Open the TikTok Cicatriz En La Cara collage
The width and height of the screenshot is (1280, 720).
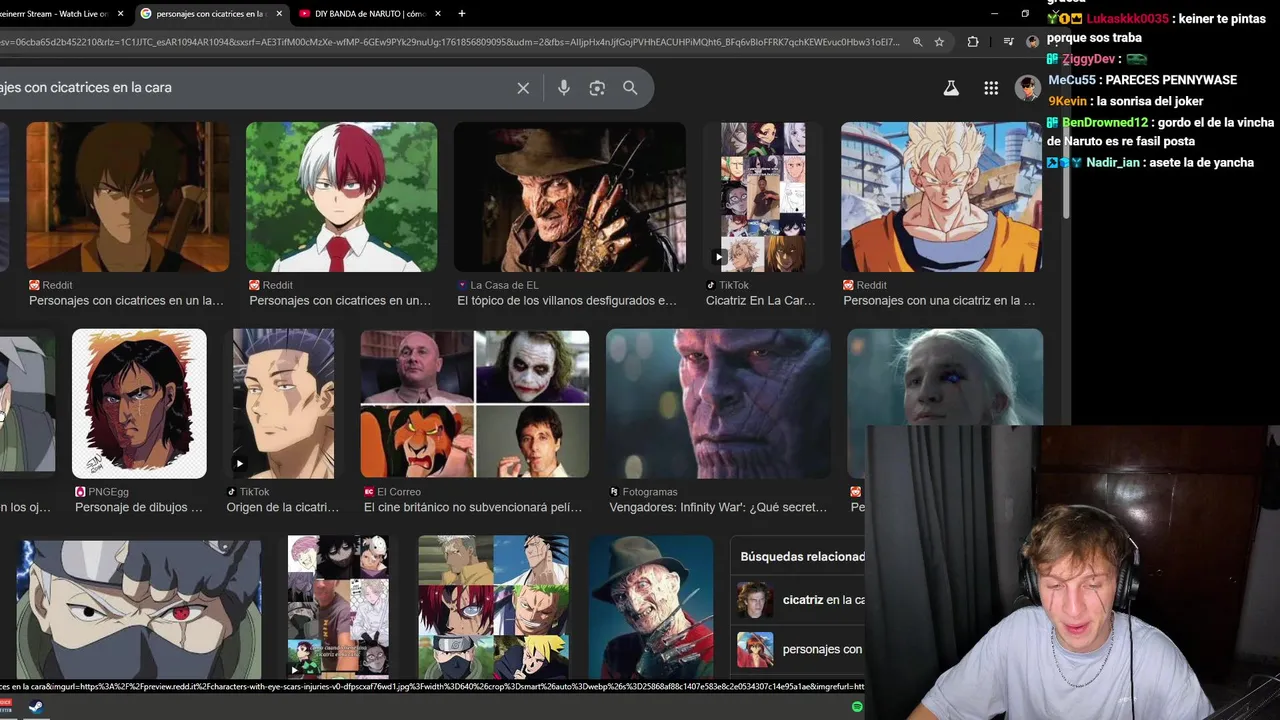coord(763,197)
